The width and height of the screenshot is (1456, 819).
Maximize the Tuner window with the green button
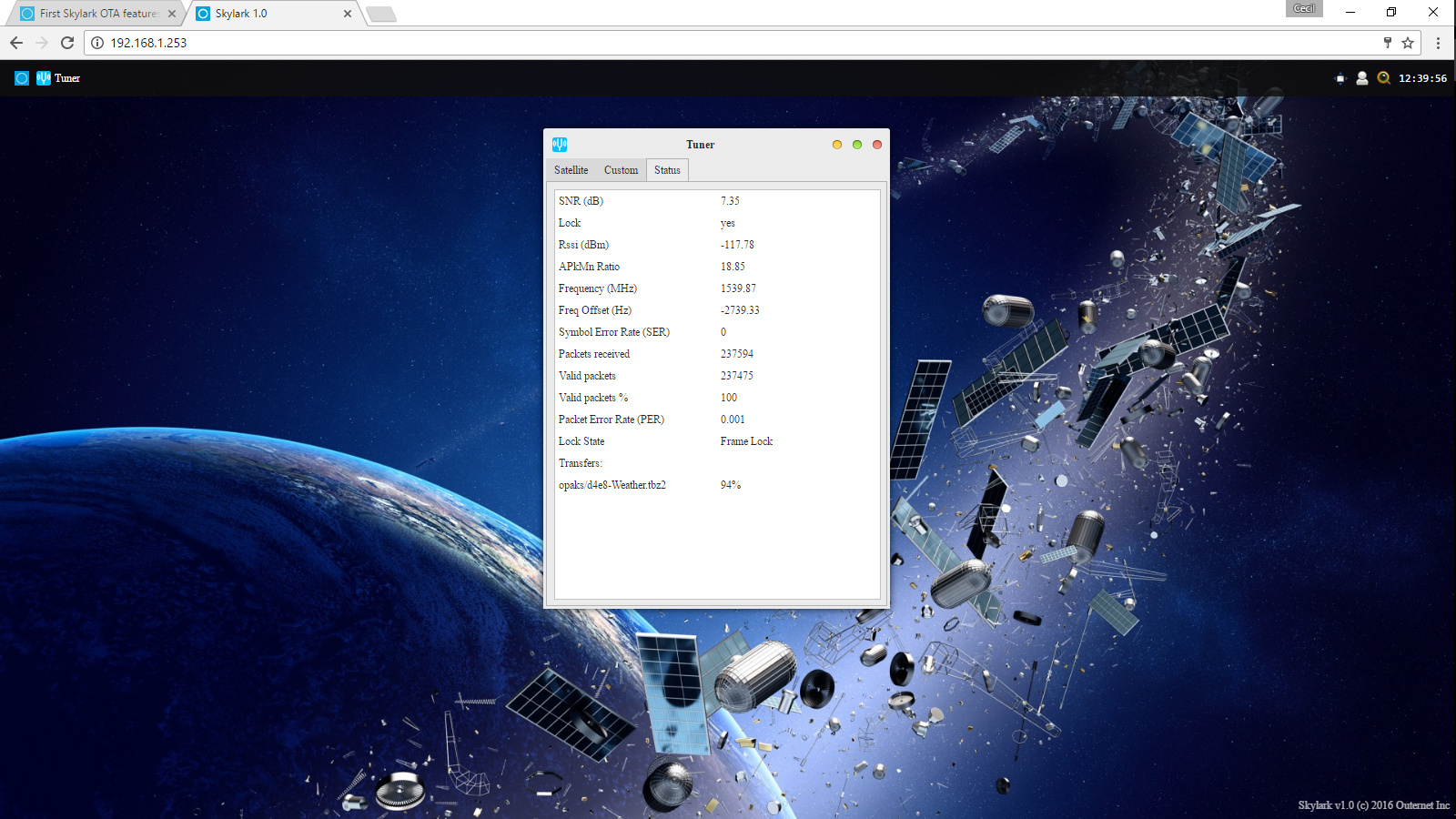point(857,145)
